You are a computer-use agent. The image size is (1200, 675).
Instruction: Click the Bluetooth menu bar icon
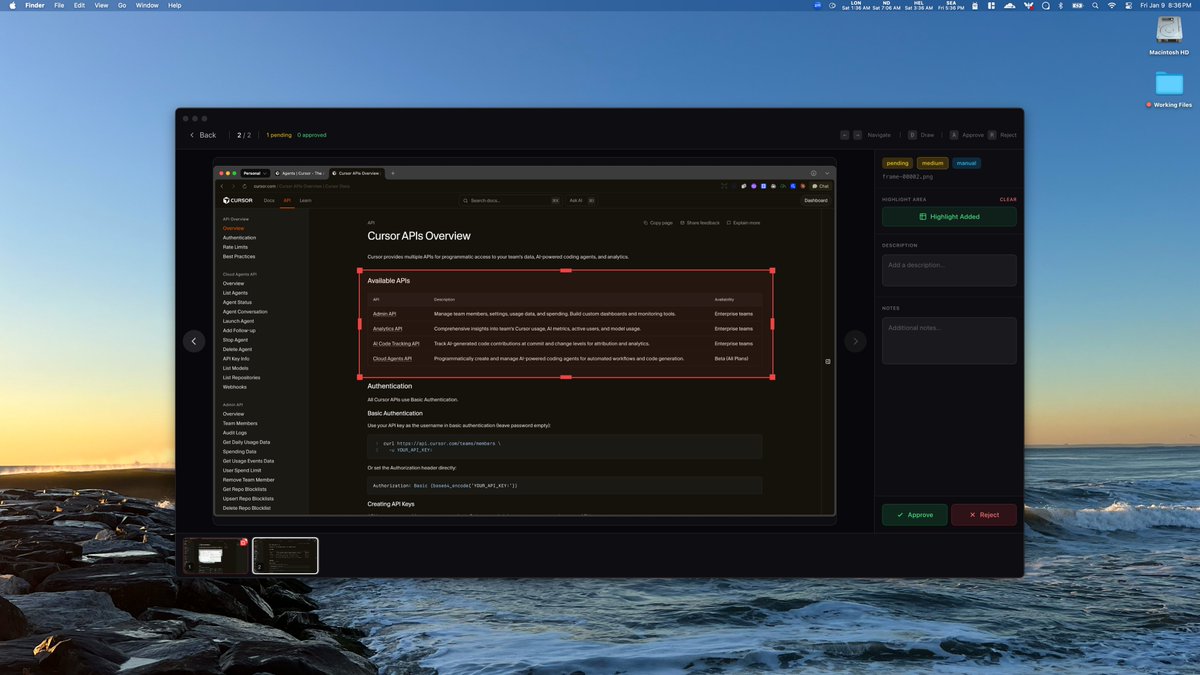pos(1061,5)
